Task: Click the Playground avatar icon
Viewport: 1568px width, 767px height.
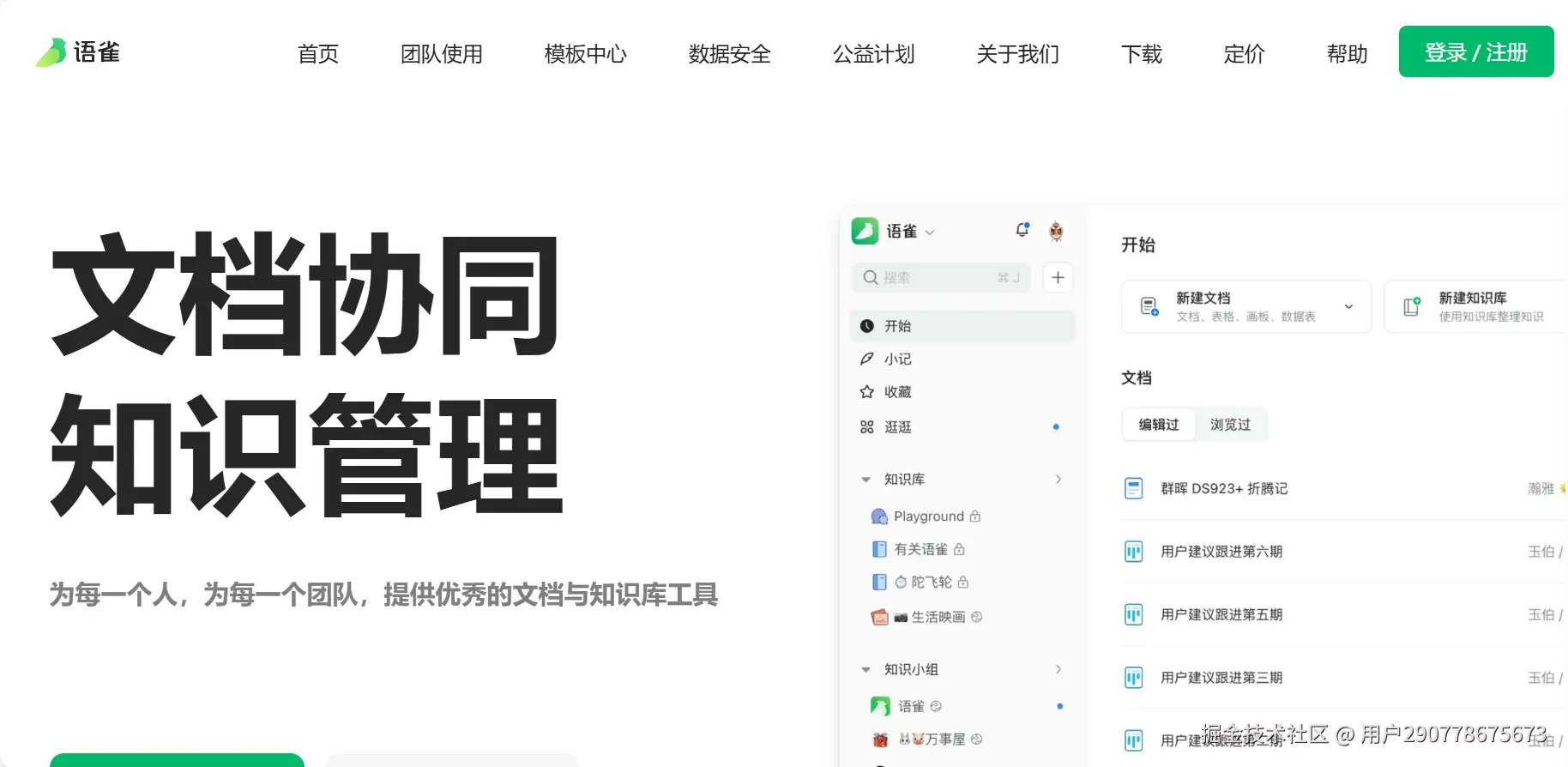Action: (879, 516)
